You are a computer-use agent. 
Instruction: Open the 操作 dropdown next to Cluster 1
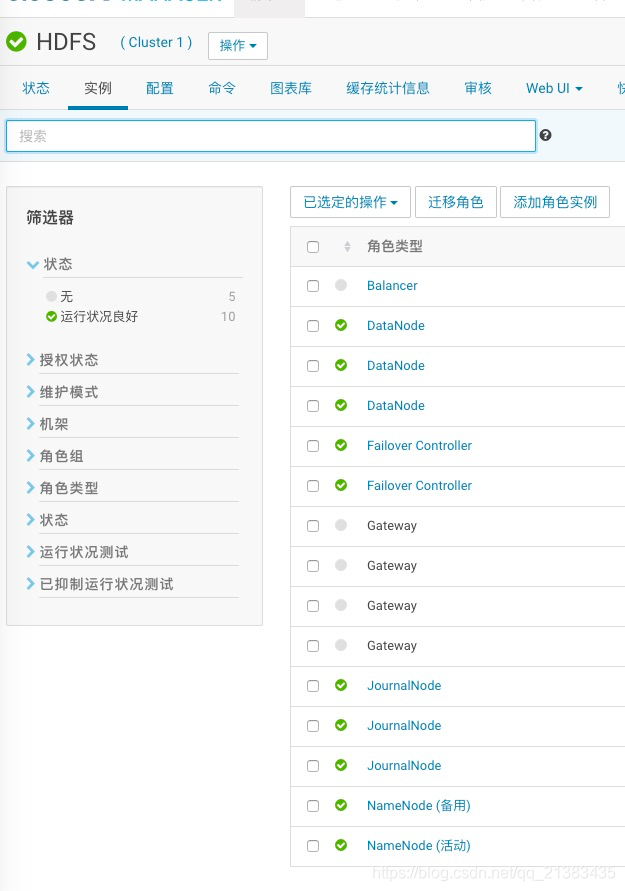pyautogui.click(x=238, y=45)
